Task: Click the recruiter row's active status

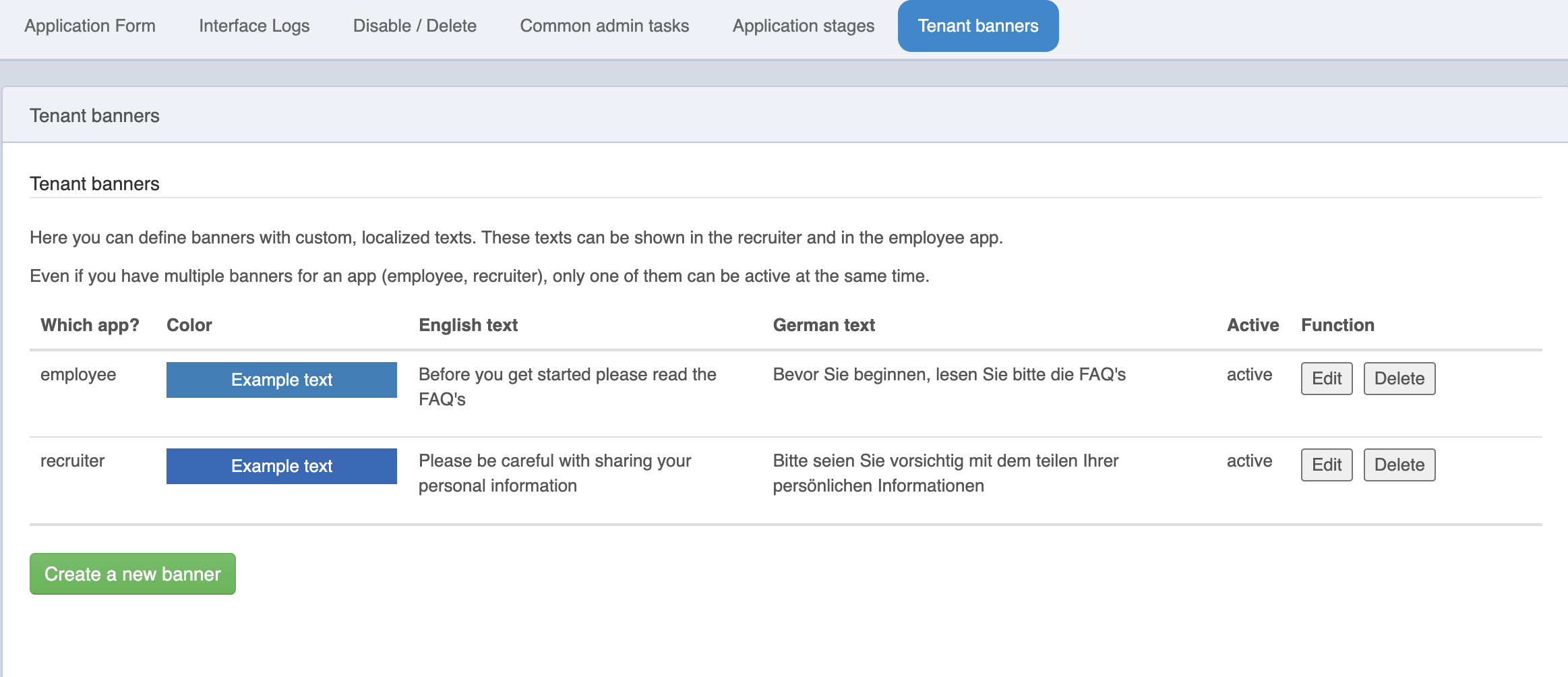Action: coord(1249,461)
